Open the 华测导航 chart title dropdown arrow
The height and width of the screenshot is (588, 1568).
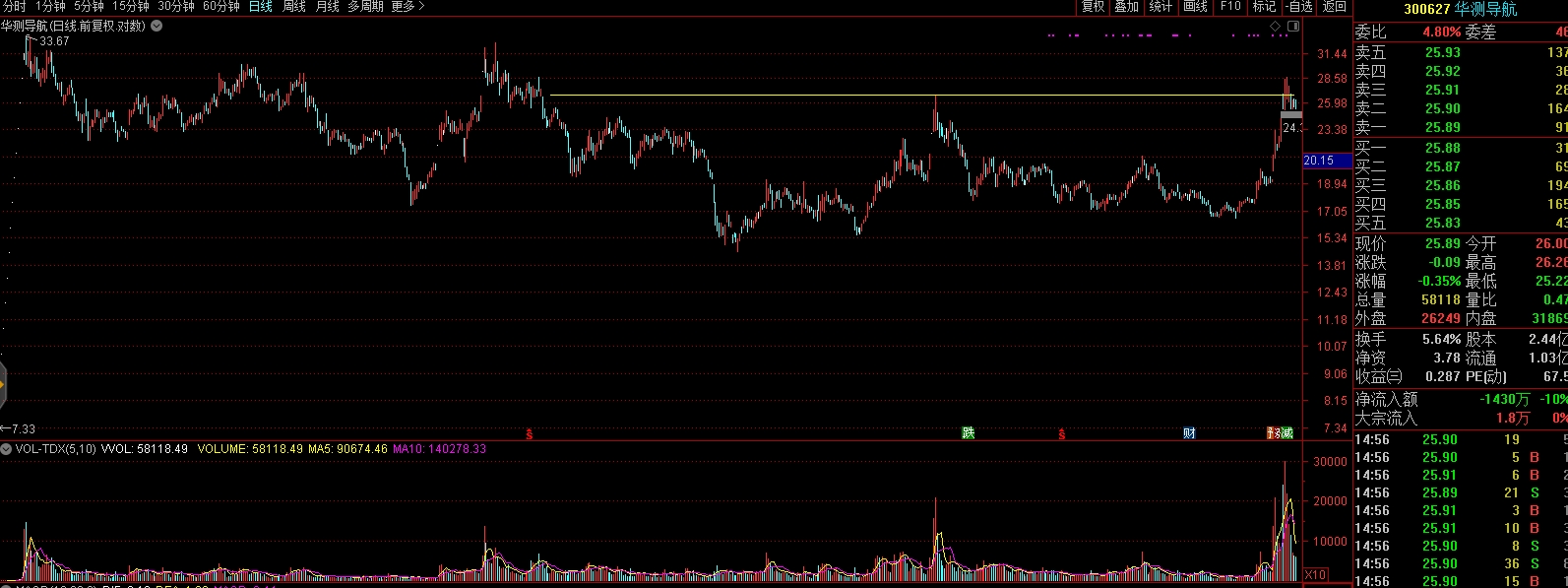coord(157,27)
